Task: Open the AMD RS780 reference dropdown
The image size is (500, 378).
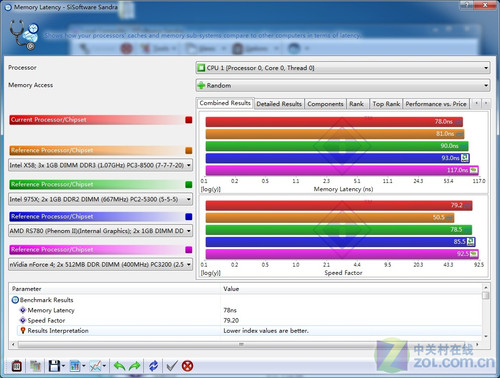Action: 100,231
